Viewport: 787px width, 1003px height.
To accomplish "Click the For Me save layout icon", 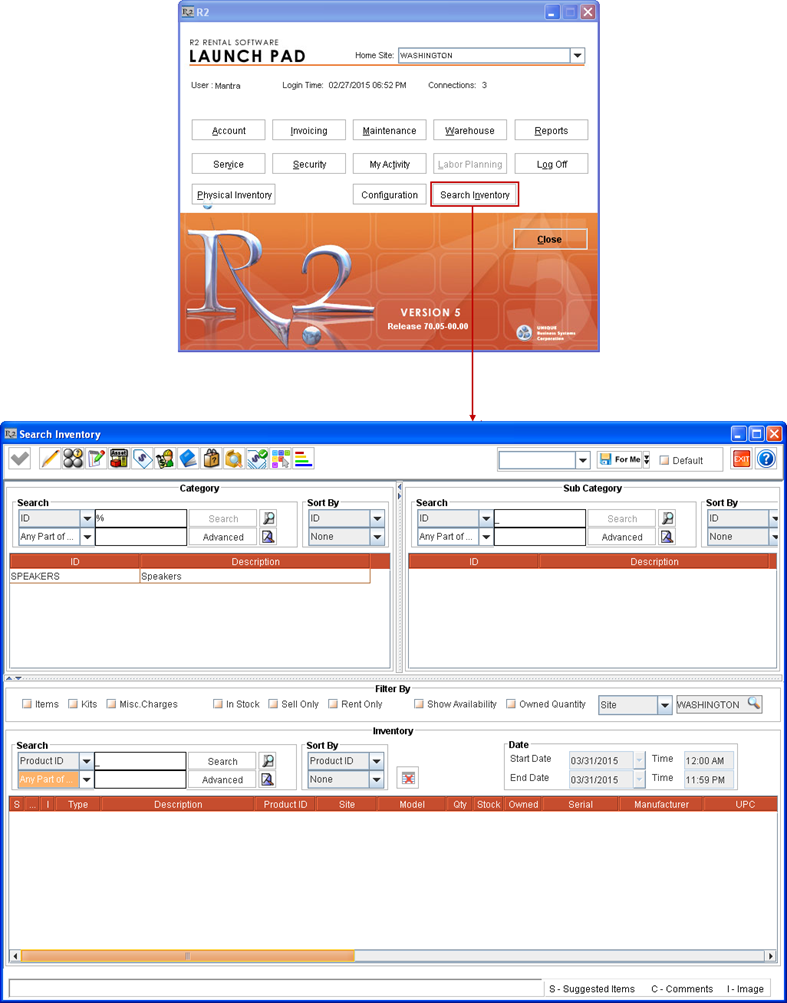I will pyautogui.click(x=619, y=459).
